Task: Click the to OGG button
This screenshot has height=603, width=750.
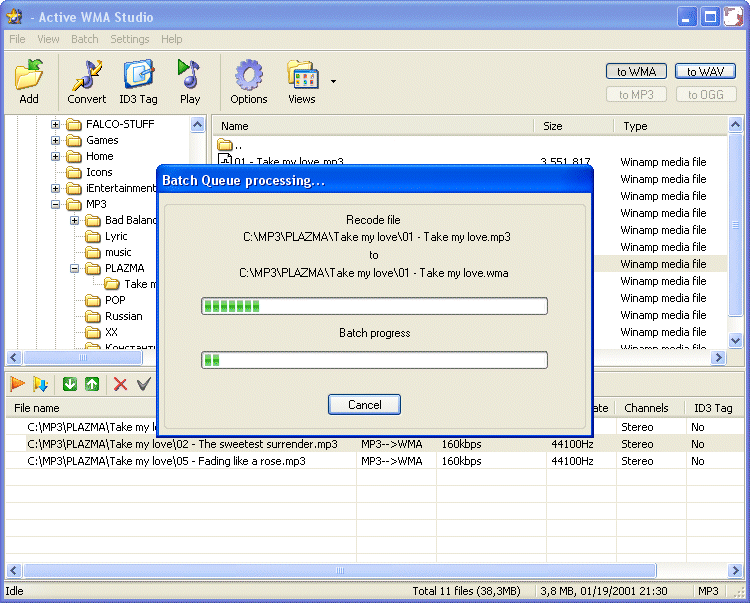Action: 706,95
